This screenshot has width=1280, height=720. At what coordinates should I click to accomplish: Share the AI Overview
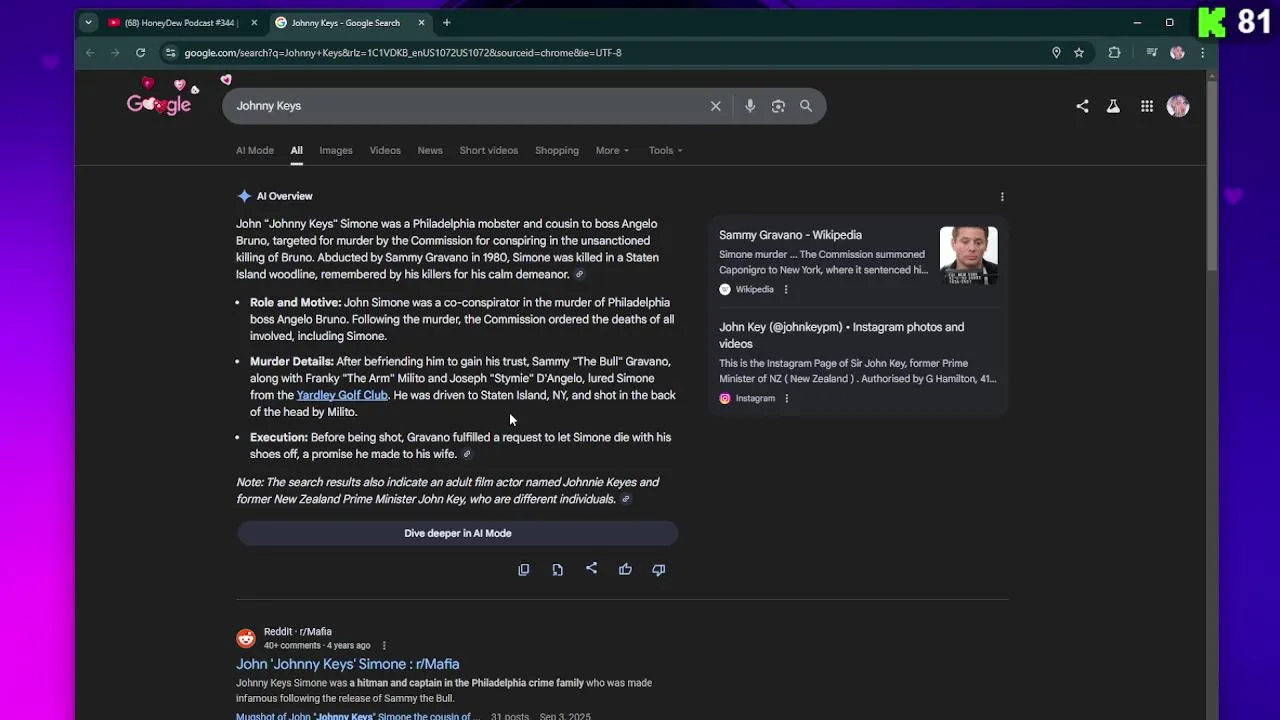coord(591,569)
